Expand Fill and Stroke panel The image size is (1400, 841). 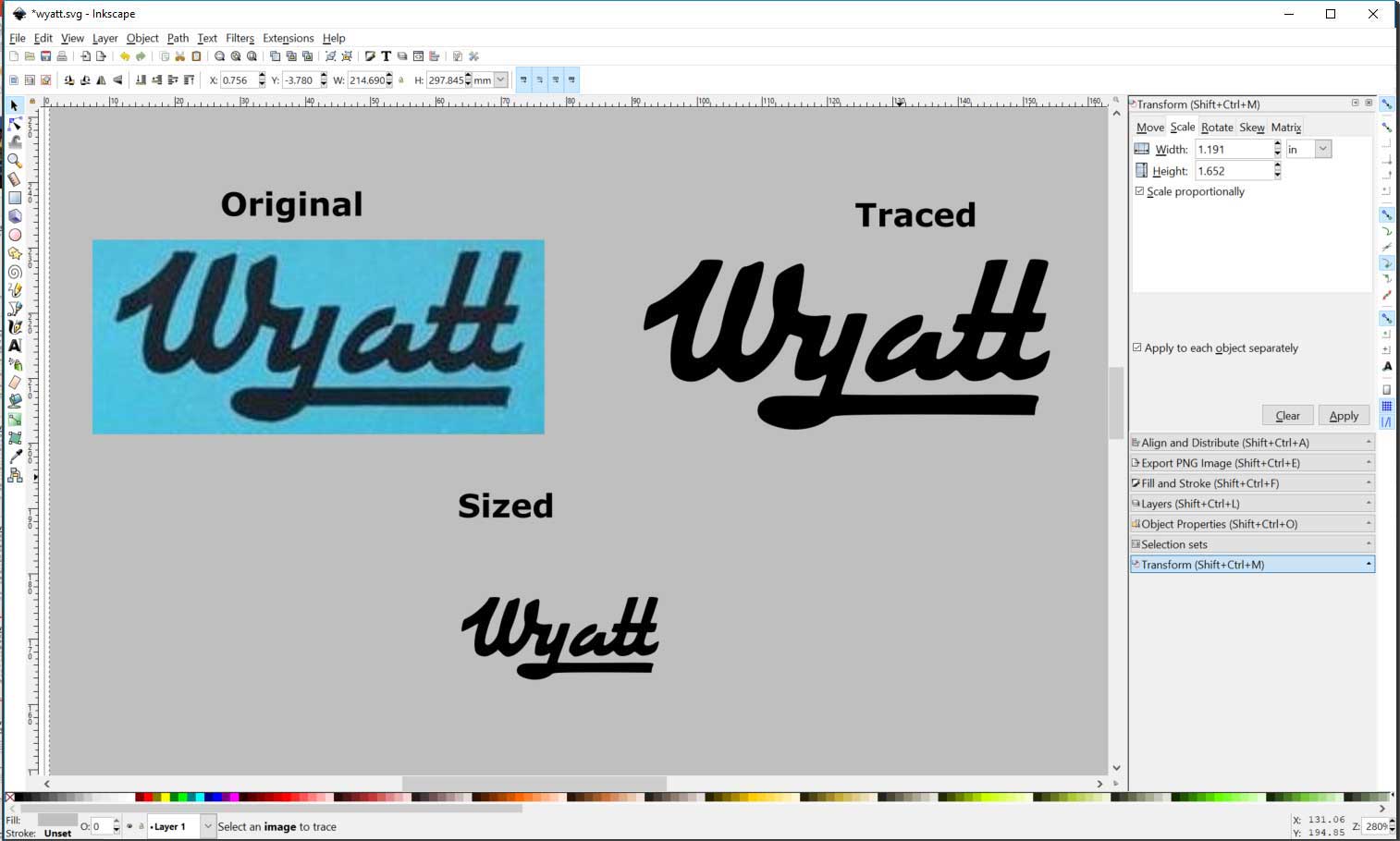point(1252,483)
